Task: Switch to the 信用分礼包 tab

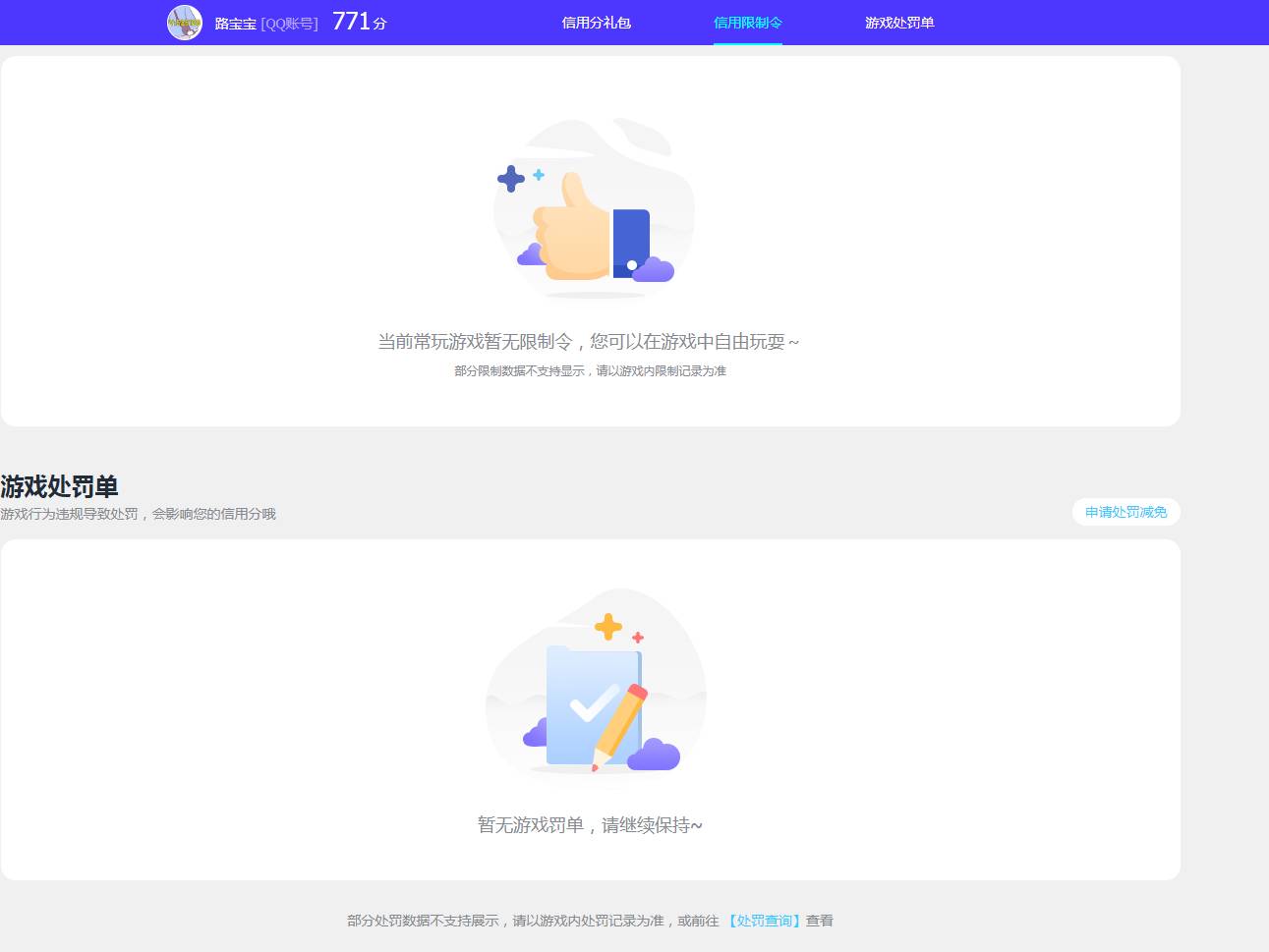Action: click(x=596, y=22)
